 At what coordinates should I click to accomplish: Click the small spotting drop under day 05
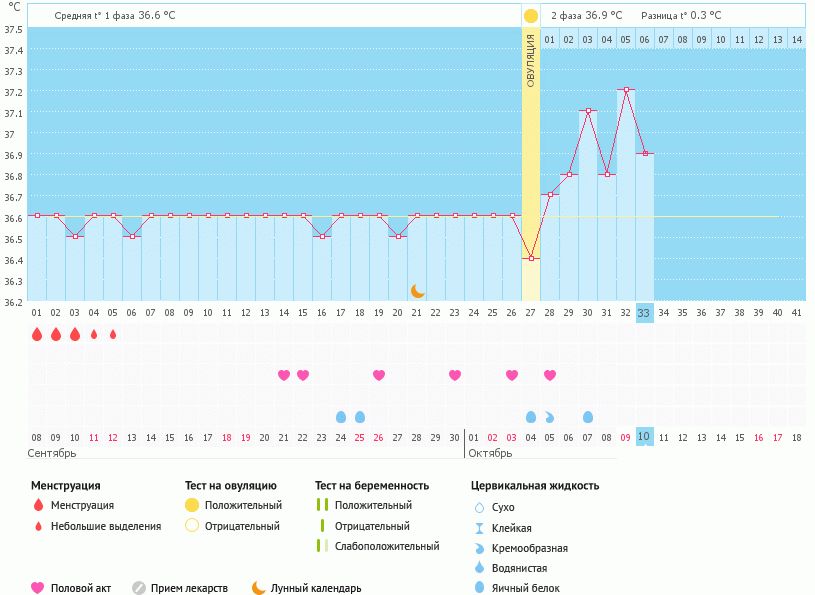click(113, 334)
